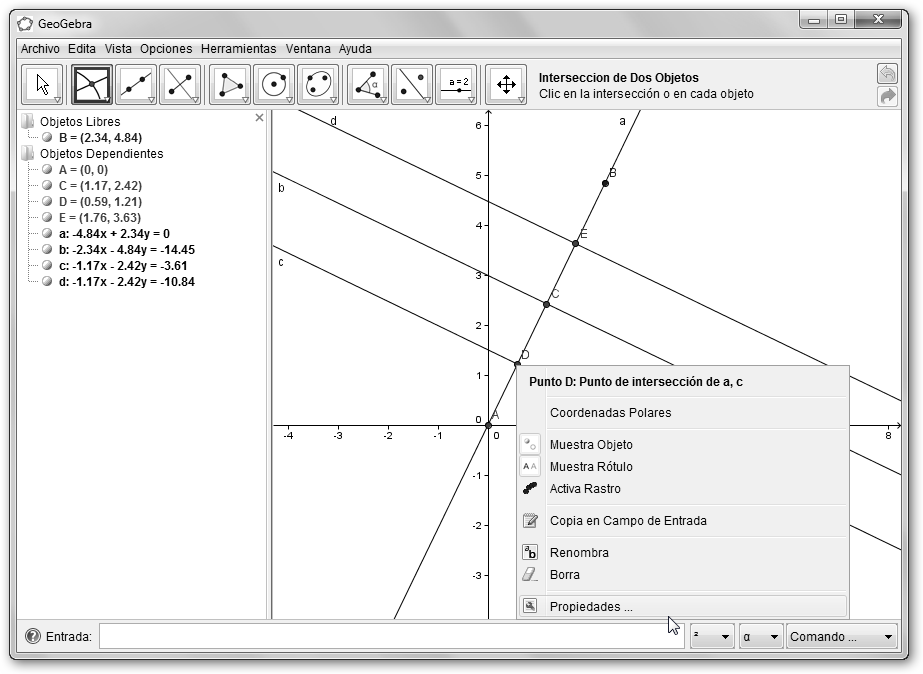Click Borra to delete point D
The height and width of the screenshot is (674, 923).
(564, 575)
